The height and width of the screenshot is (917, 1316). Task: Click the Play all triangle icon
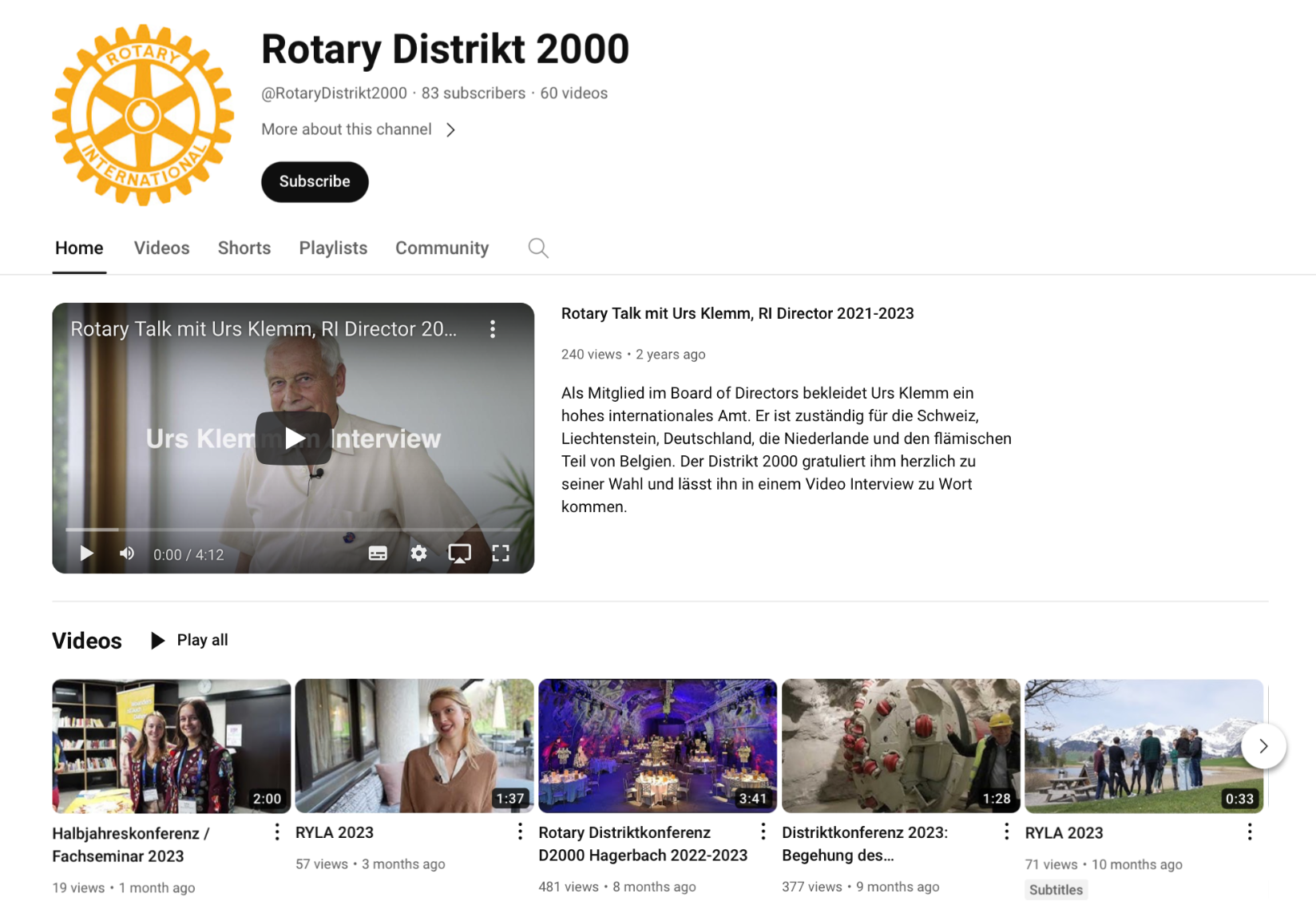[x=158, y=641]
